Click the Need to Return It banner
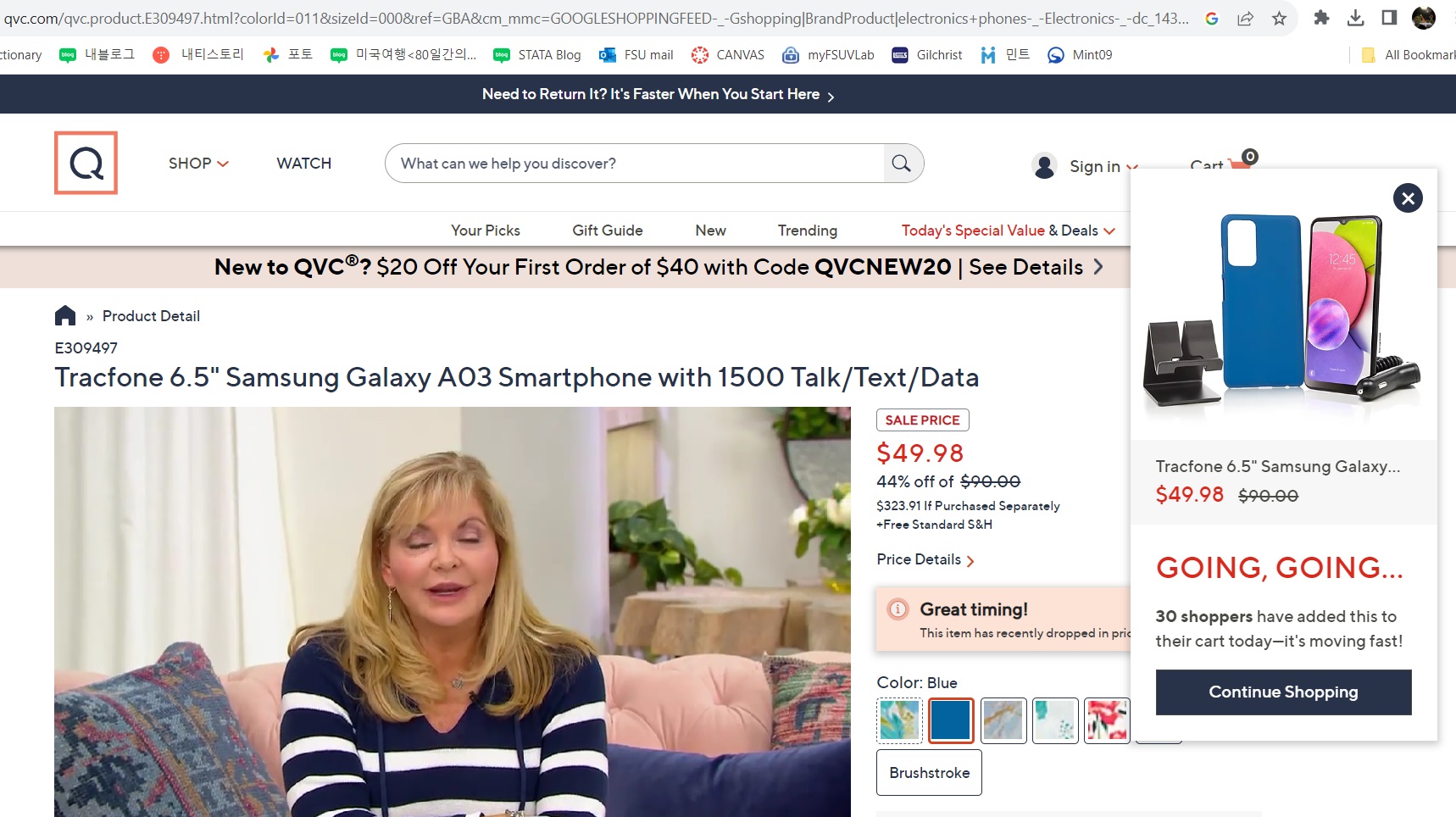The width and height of the screenshot is (1456, 817). point(659,94)
